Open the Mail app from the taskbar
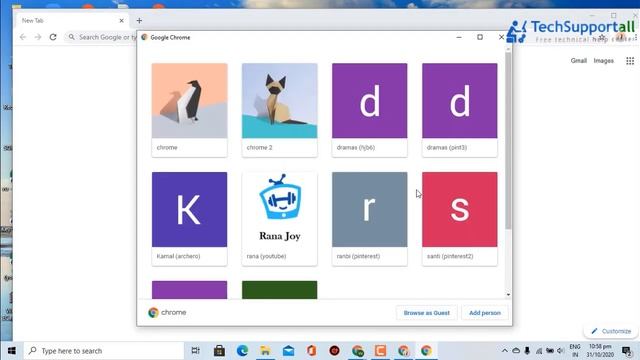The height and width of the screenshot is (360, 640). [x=289, y=351]
